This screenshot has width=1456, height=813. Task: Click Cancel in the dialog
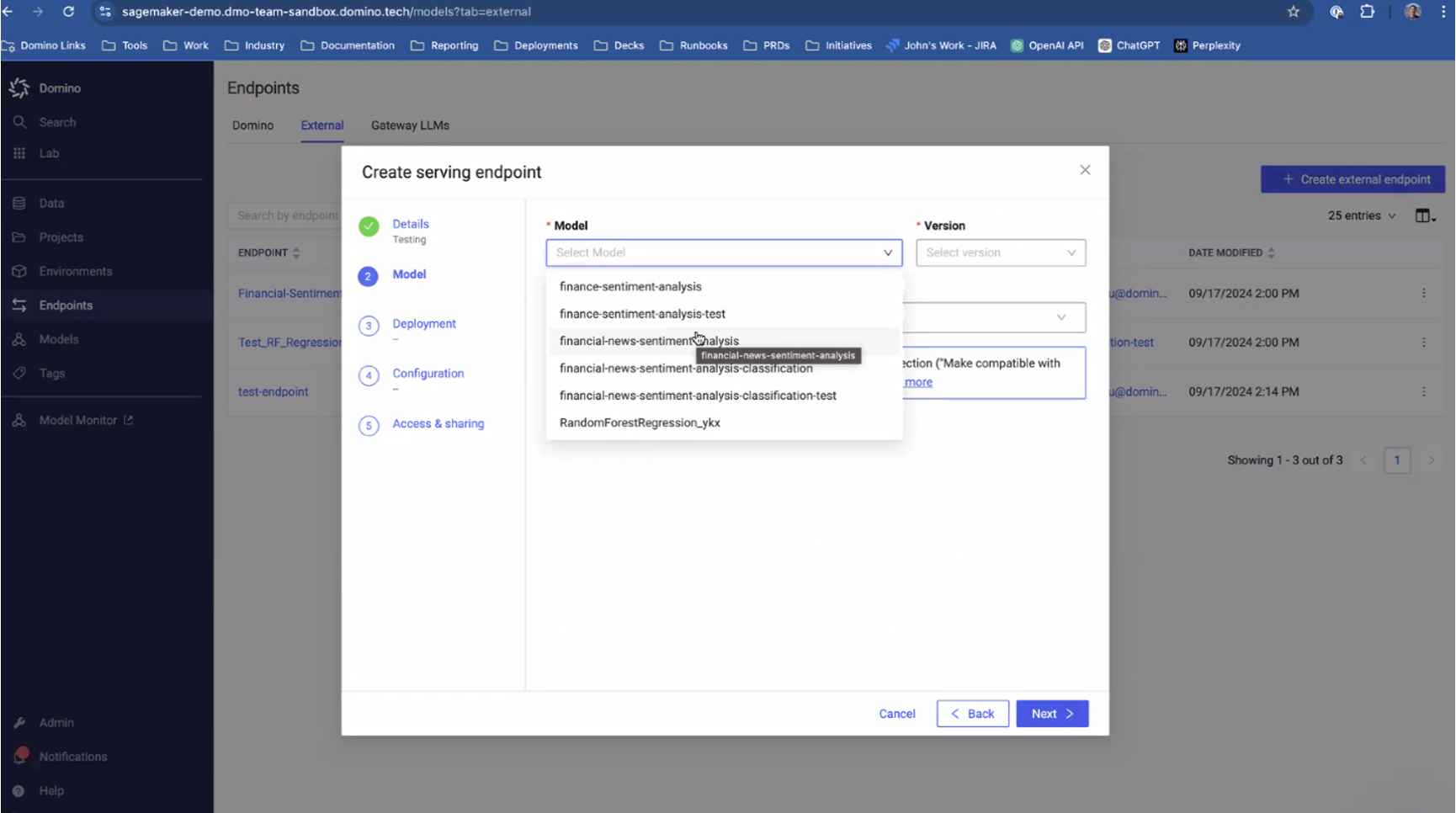point(896,714)
